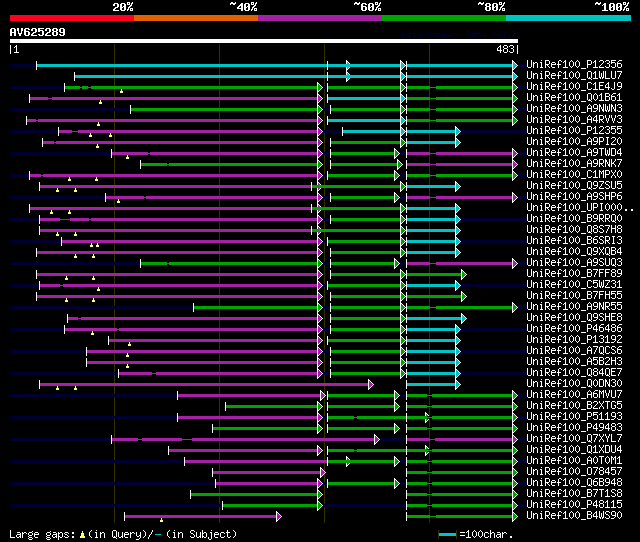Open the UniRef100_A9NR55 entry
This screenshot has height=542, width=640.
click(574, 307)
